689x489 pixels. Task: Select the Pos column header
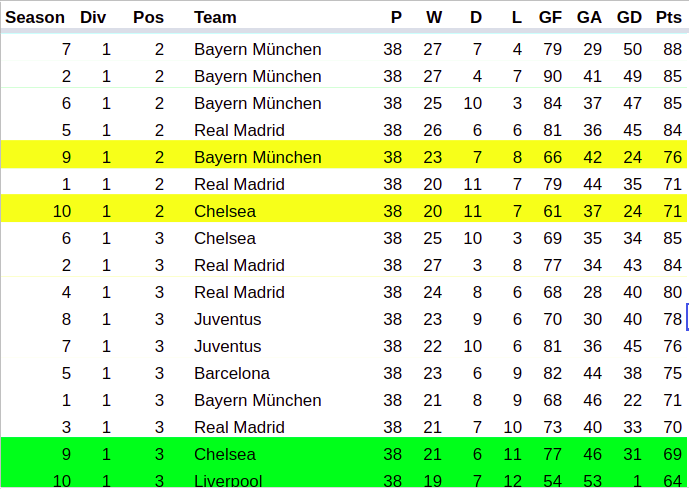[149, 17]
